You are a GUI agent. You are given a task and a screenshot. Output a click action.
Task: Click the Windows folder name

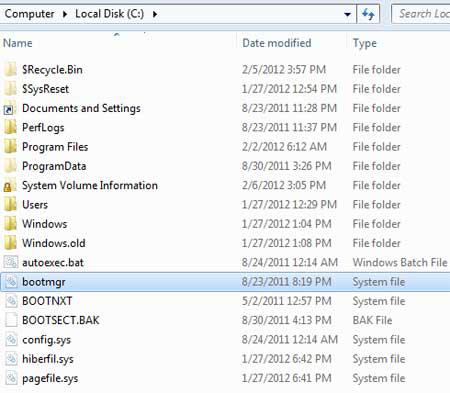[x=45, y=224]
